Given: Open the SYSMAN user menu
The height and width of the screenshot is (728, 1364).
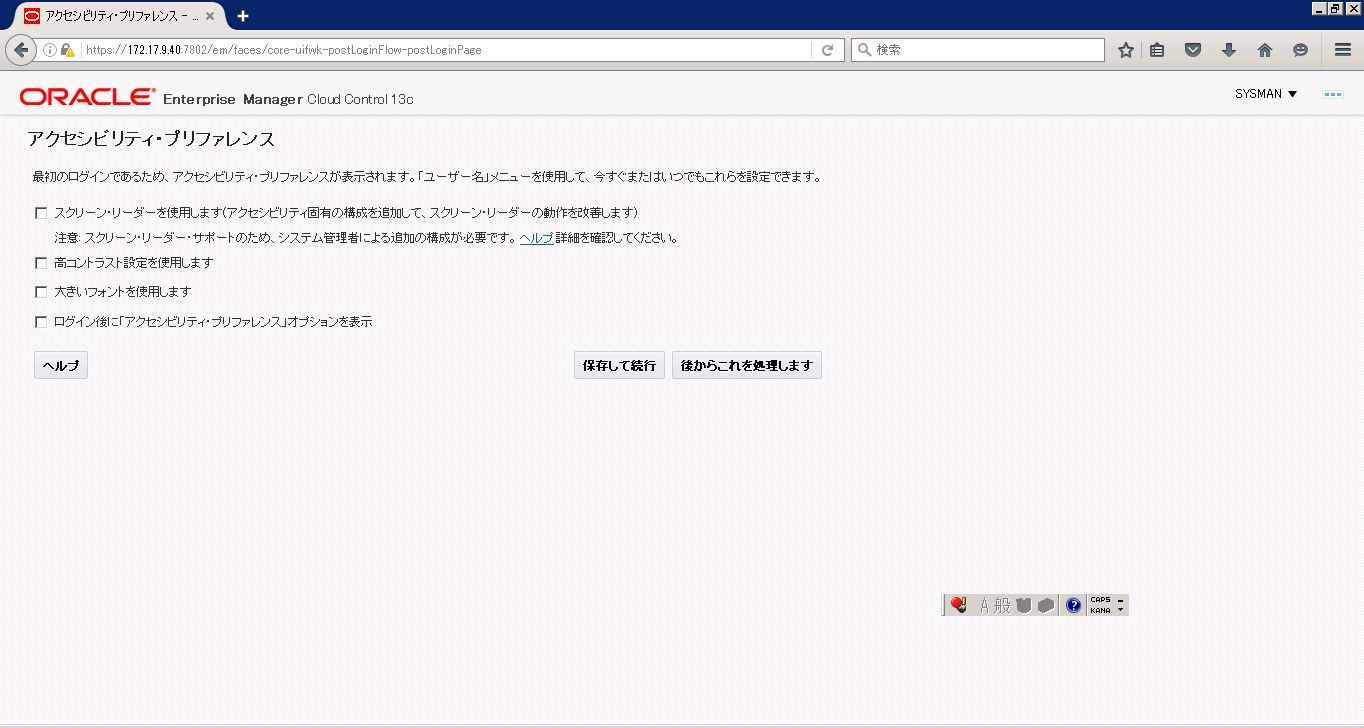Looking at the screenshot, I should tap(1266, 94).
